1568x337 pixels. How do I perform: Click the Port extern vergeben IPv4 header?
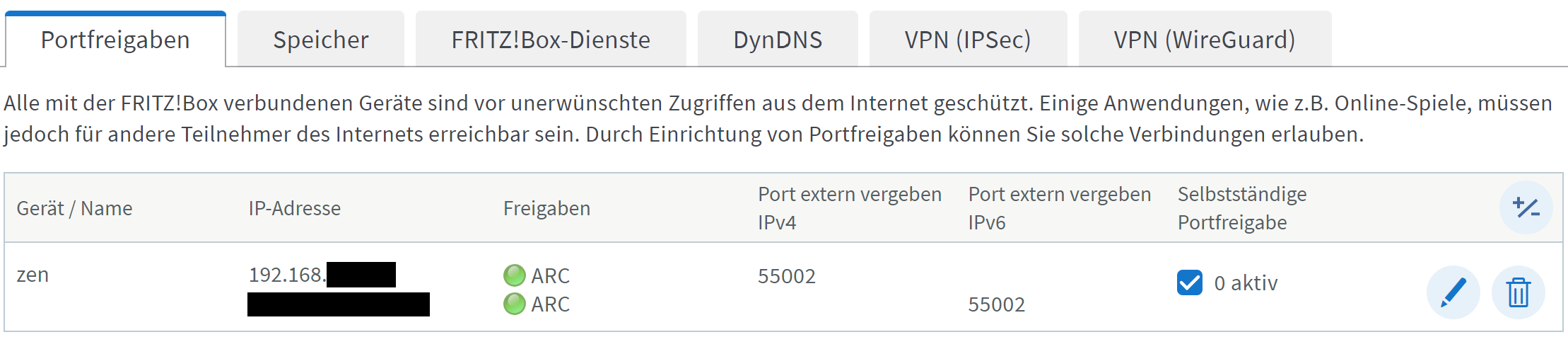coord(849,208)
